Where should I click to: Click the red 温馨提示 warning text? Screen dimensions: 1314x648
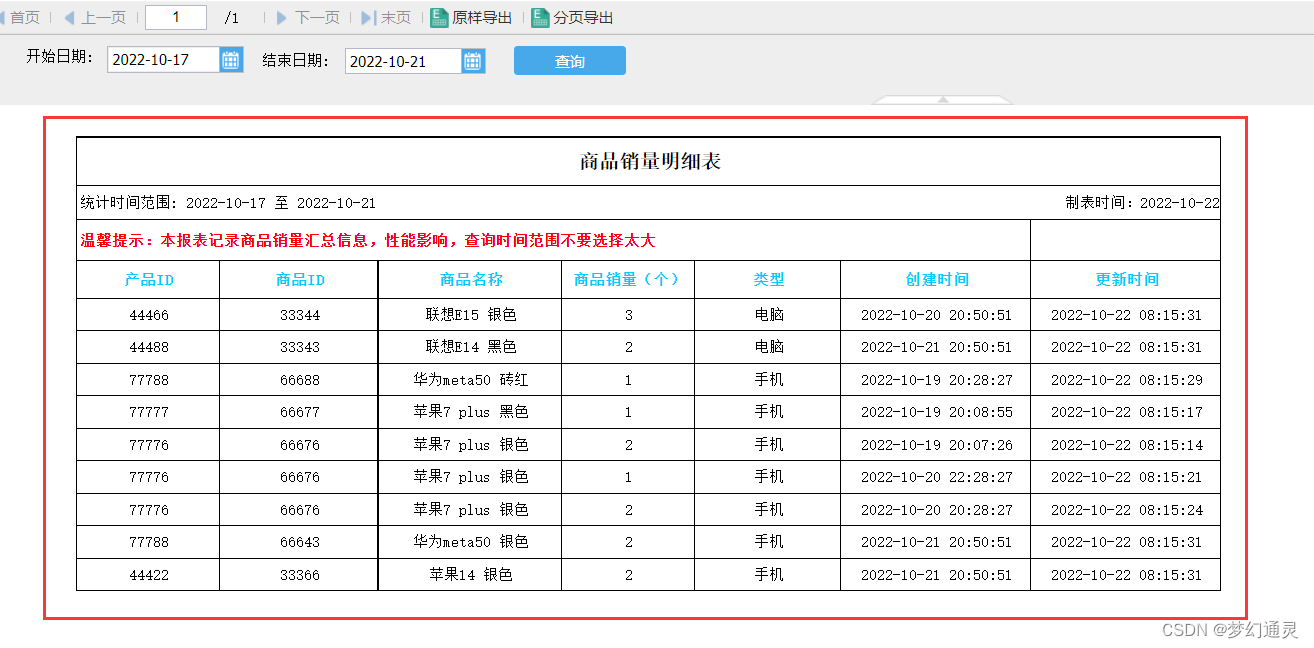[x=368, y=241]
